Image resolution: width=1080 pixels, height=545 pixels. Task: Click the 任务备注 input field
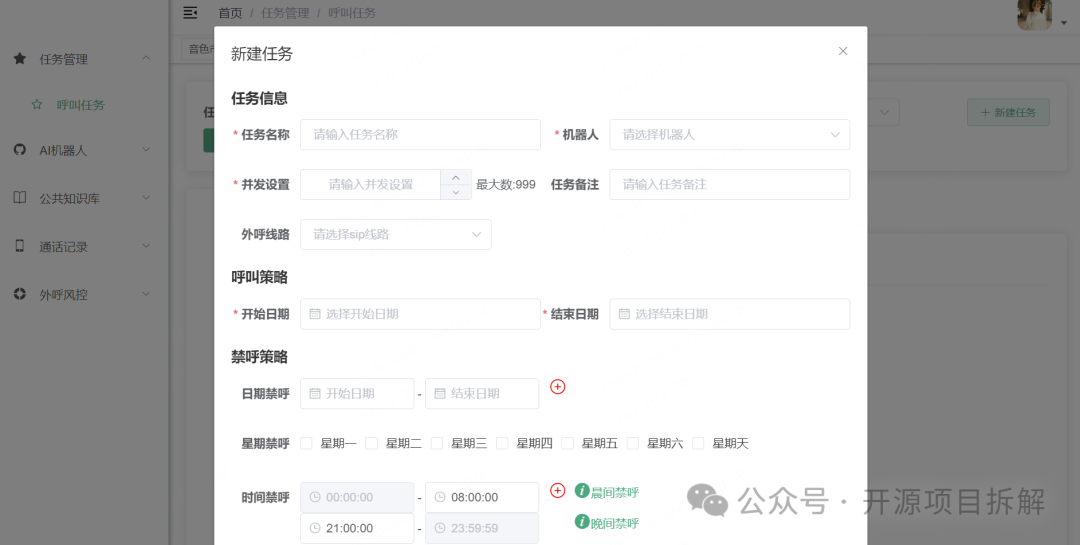(x=729, y=184)
